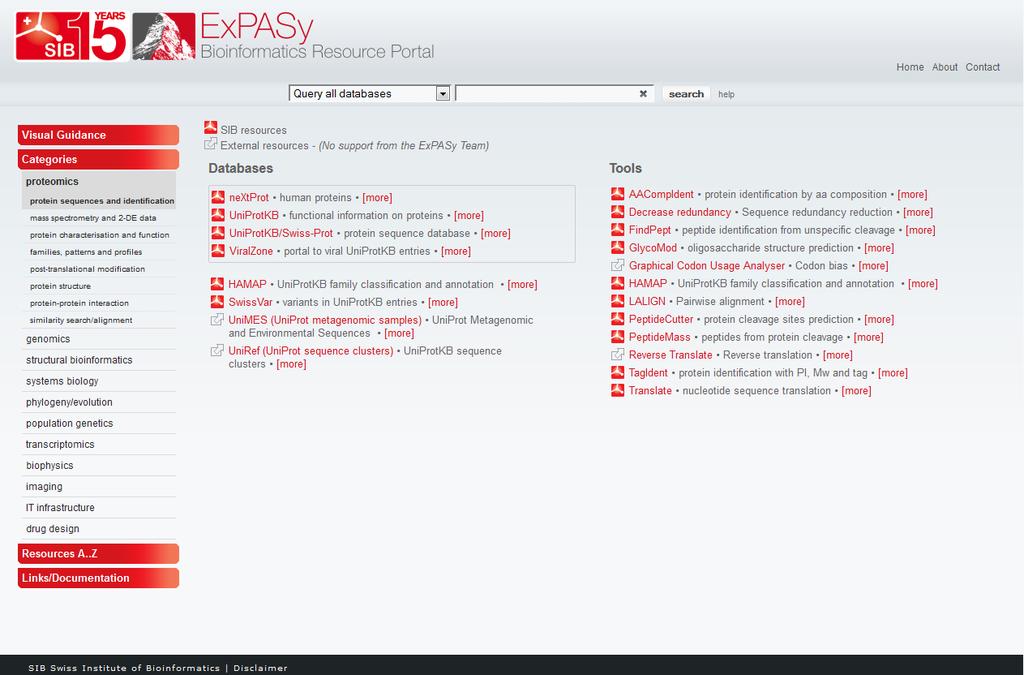Select post-translational modification subcategory

[87, 269]
